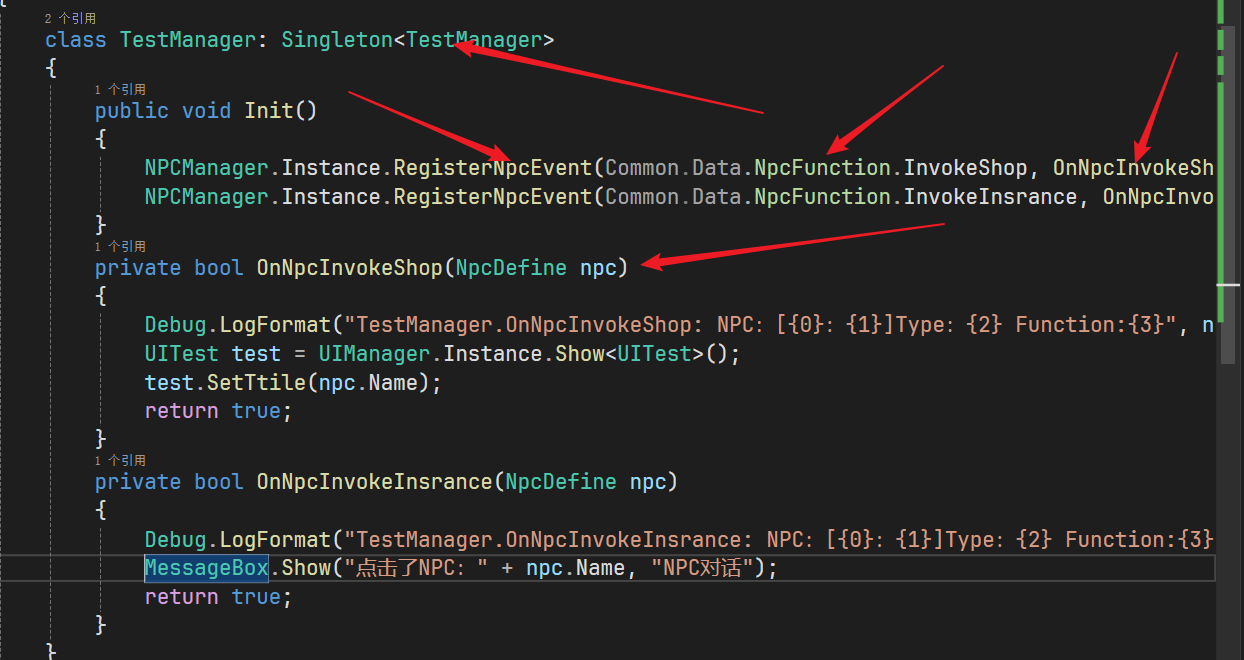The image size is (1244, 660).
Task: Click InvokeInsrance in the second RegisterNpcEvent call
Action: click(x=991, y=197)
